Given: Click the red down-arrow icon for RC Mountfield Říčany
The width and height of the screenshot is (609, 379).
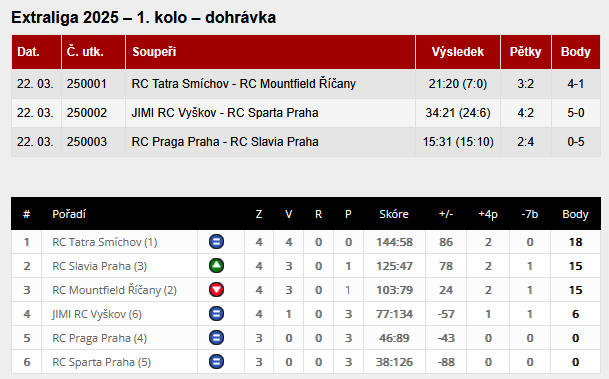Looking at the screenshot, I should click(216, 290).
